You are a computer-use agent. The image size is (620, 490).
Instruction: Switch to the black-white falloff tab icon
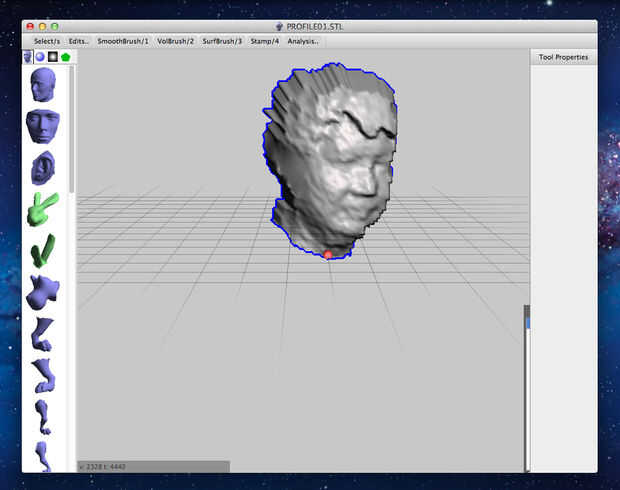53,57
